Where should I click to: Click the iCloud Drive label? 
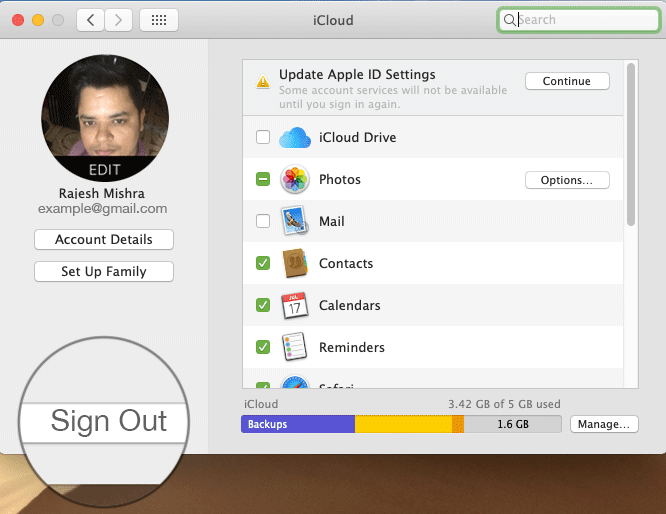coord(358,137)
